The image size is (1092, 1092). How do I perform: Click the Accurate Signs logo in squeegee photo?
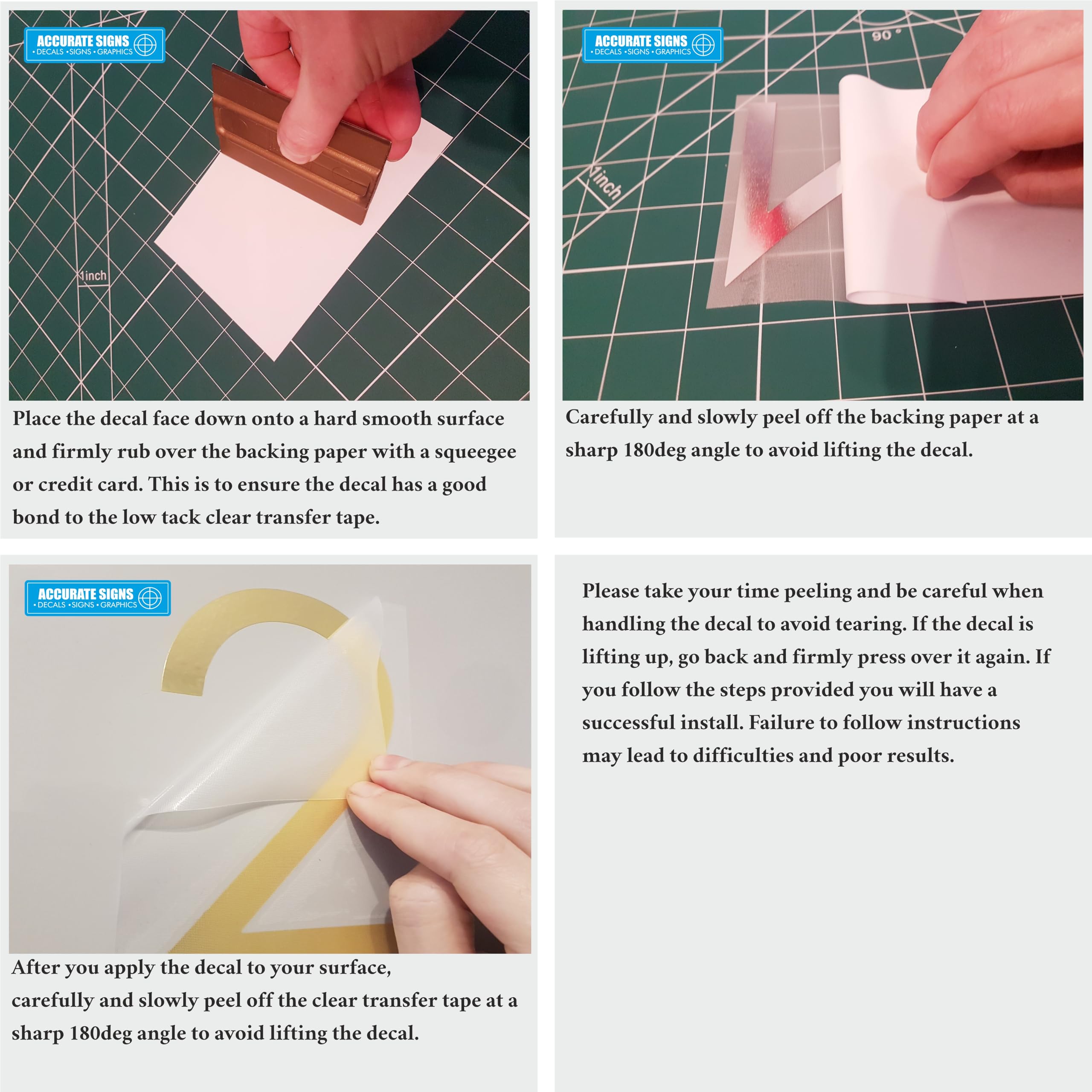(x=95, y=45)
